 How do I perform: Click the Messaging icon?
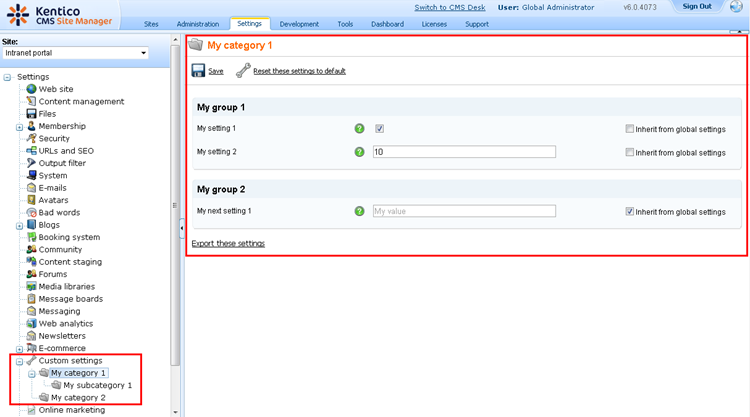click(x=32, y=311)
